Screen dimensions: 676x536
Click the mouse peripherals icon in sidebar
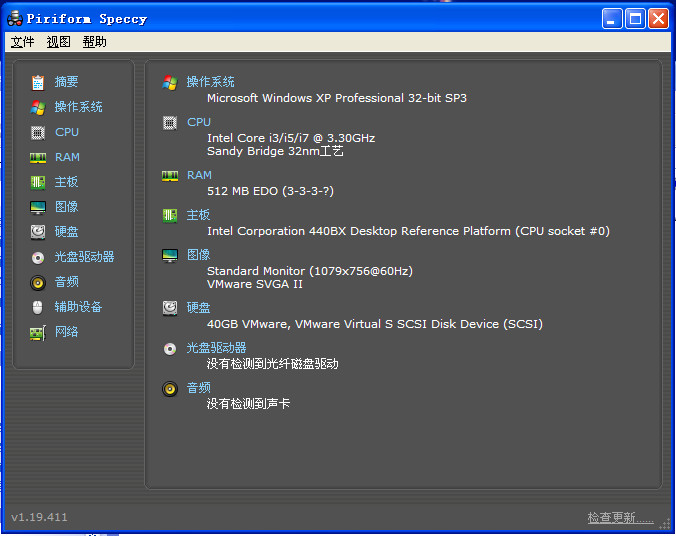click(38, 307)
